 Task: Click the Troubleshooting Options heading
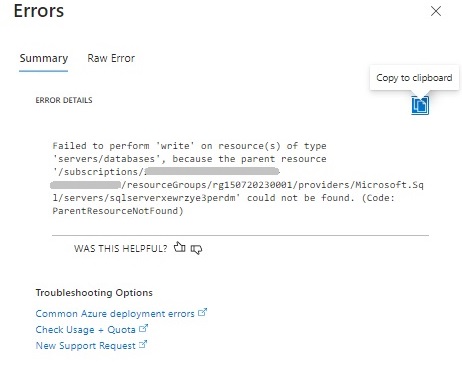(94, 293)
